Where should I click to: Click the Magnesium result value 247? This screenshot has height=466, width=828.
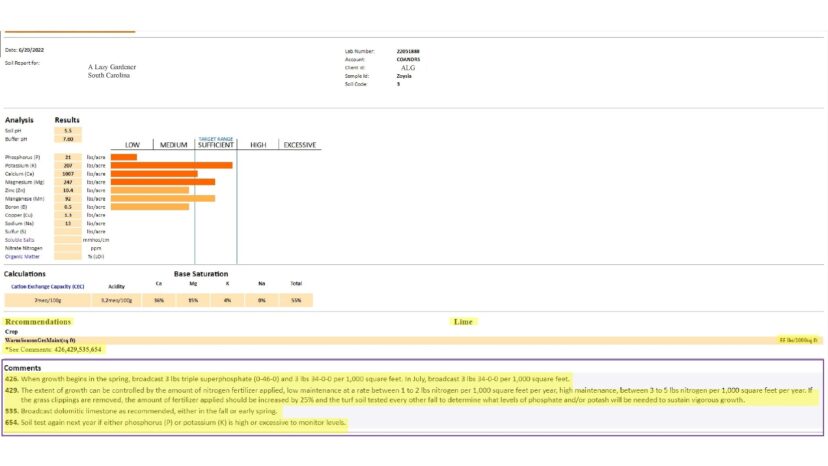68,182
